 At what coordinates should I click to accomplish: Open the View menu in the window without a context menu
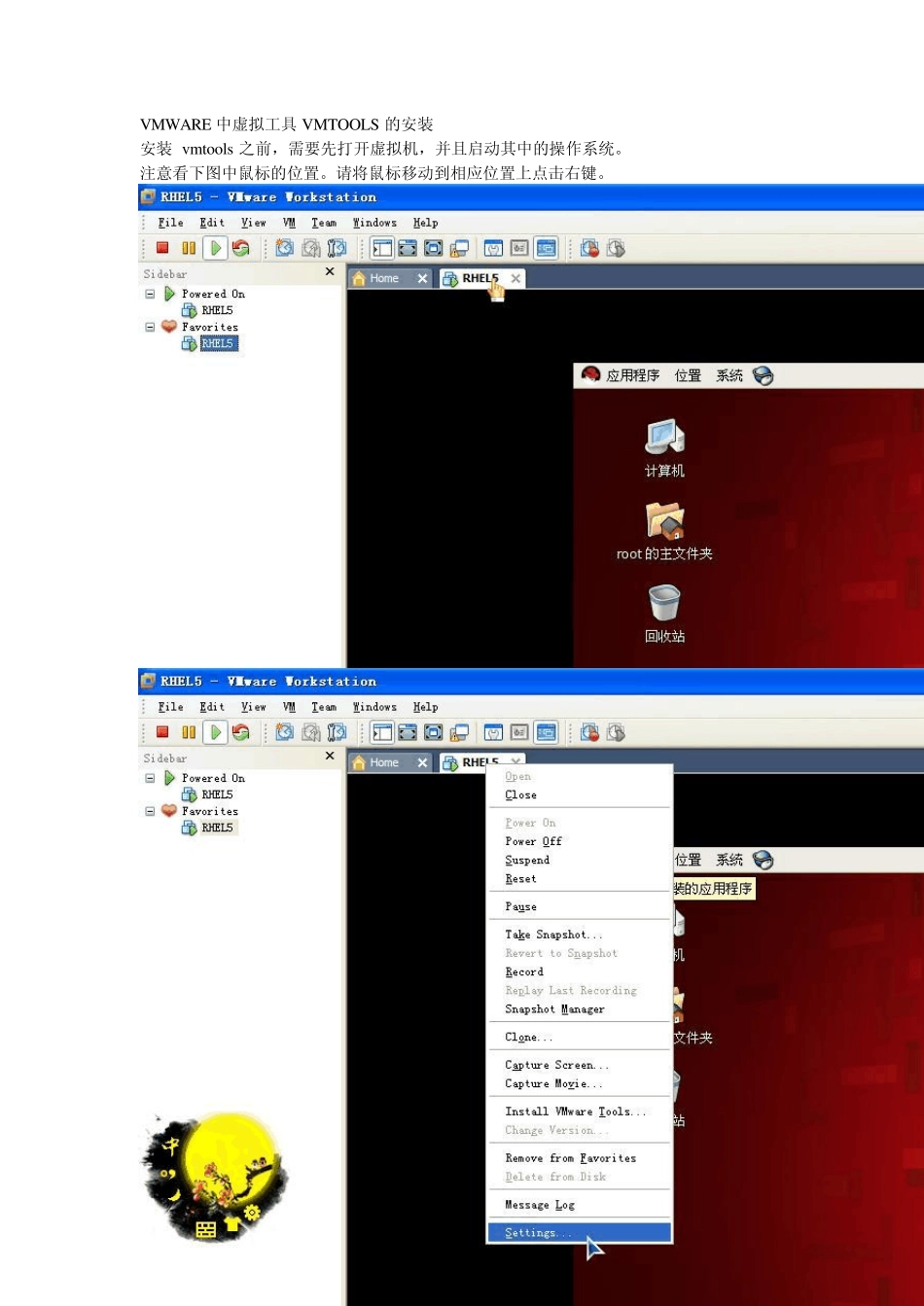tap(254, 223)
